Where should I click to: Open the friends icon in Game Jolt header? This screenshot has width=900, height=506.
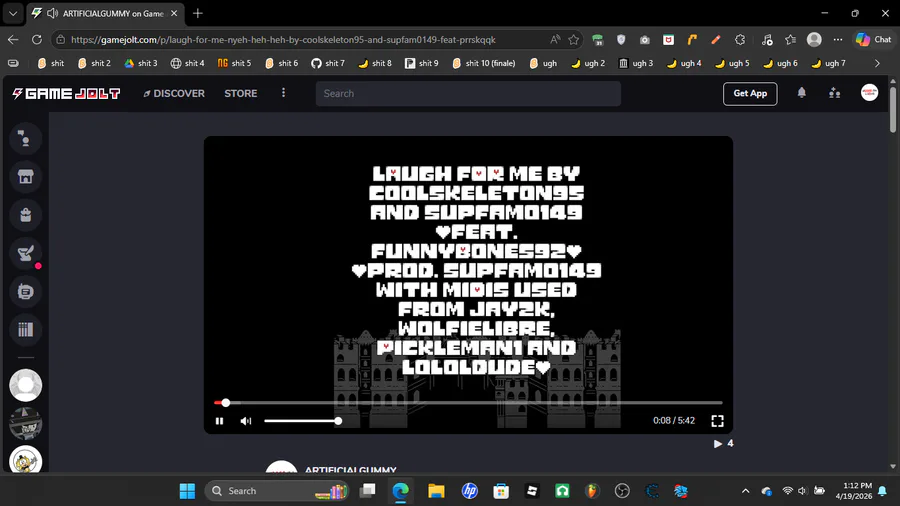835,93
